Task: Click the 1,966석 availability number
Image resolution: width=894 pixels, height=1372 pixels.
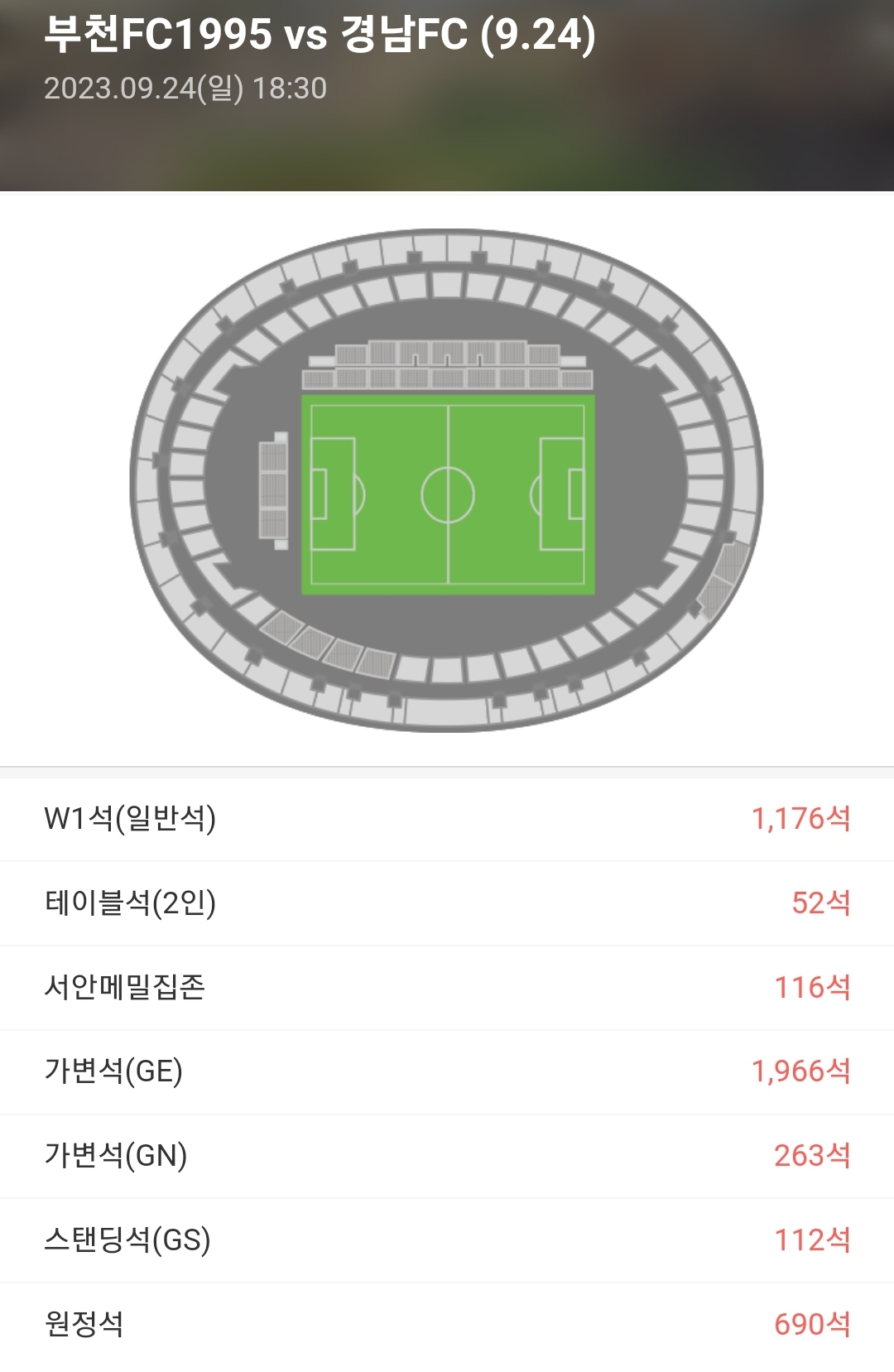Action: coord(800,1071)
